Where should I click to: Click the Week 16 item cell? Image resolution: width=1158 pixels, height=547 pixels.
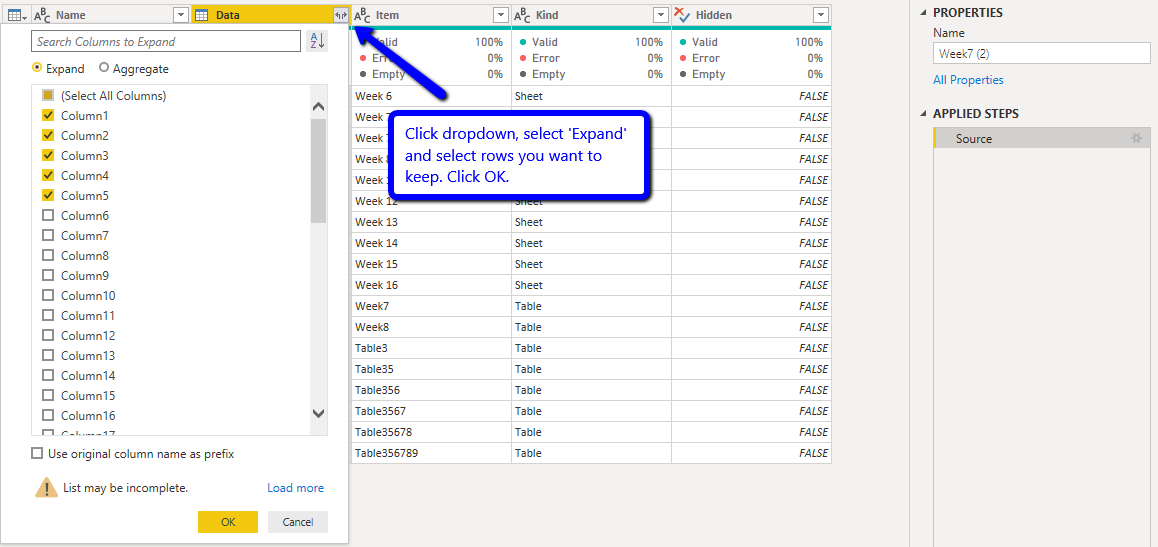431,285
